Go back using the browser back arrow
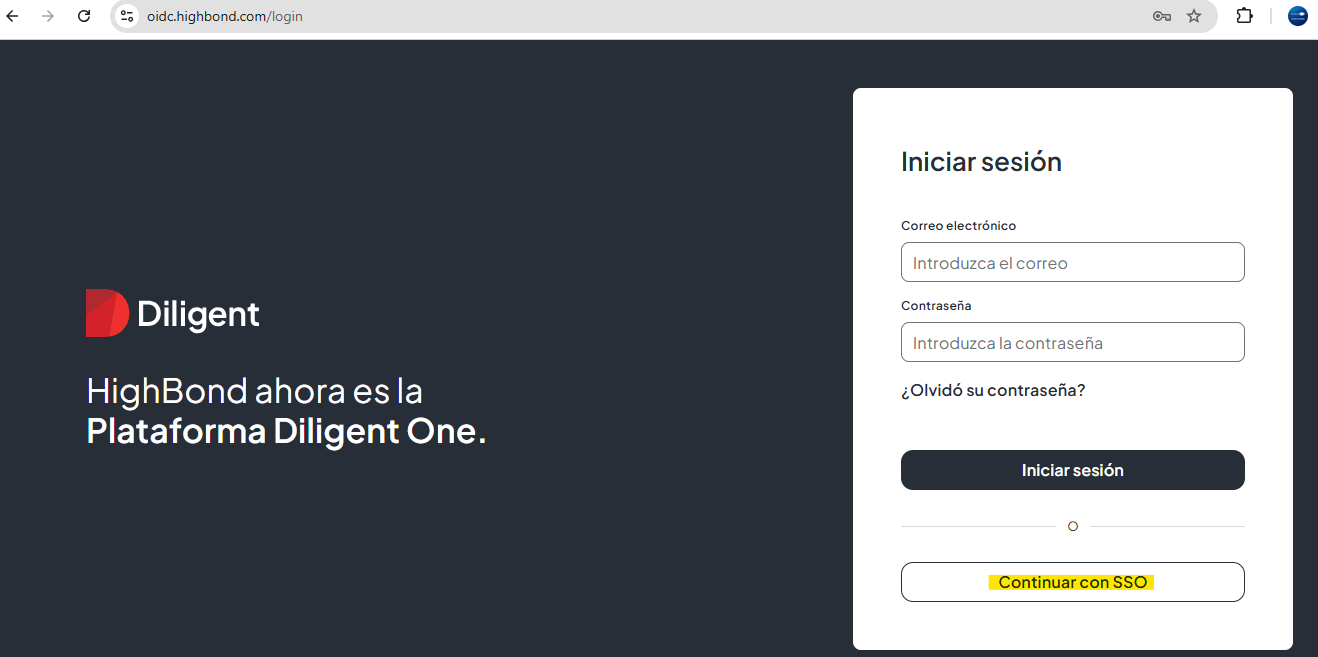This screenshot has width=1318, height=657. point(13,16)
